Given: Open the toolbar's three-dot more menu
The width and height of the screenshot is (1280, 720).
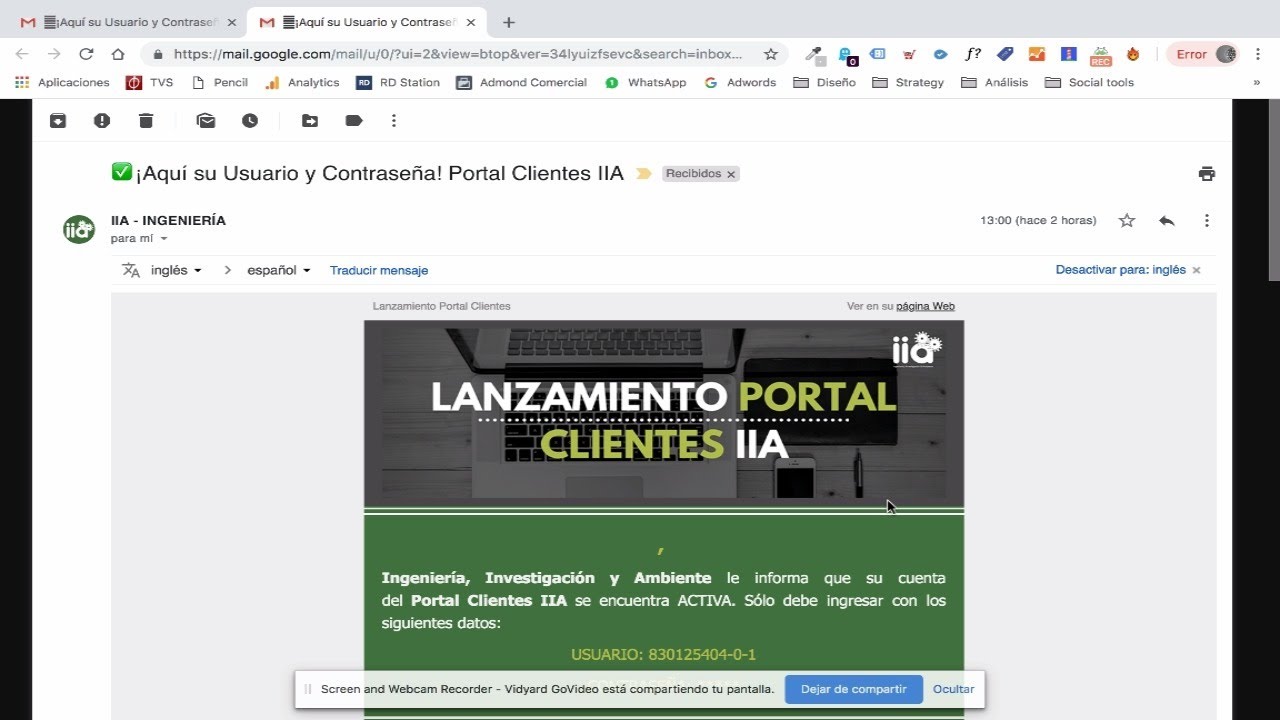Looking at the screenshot, I should click(394, 121).
